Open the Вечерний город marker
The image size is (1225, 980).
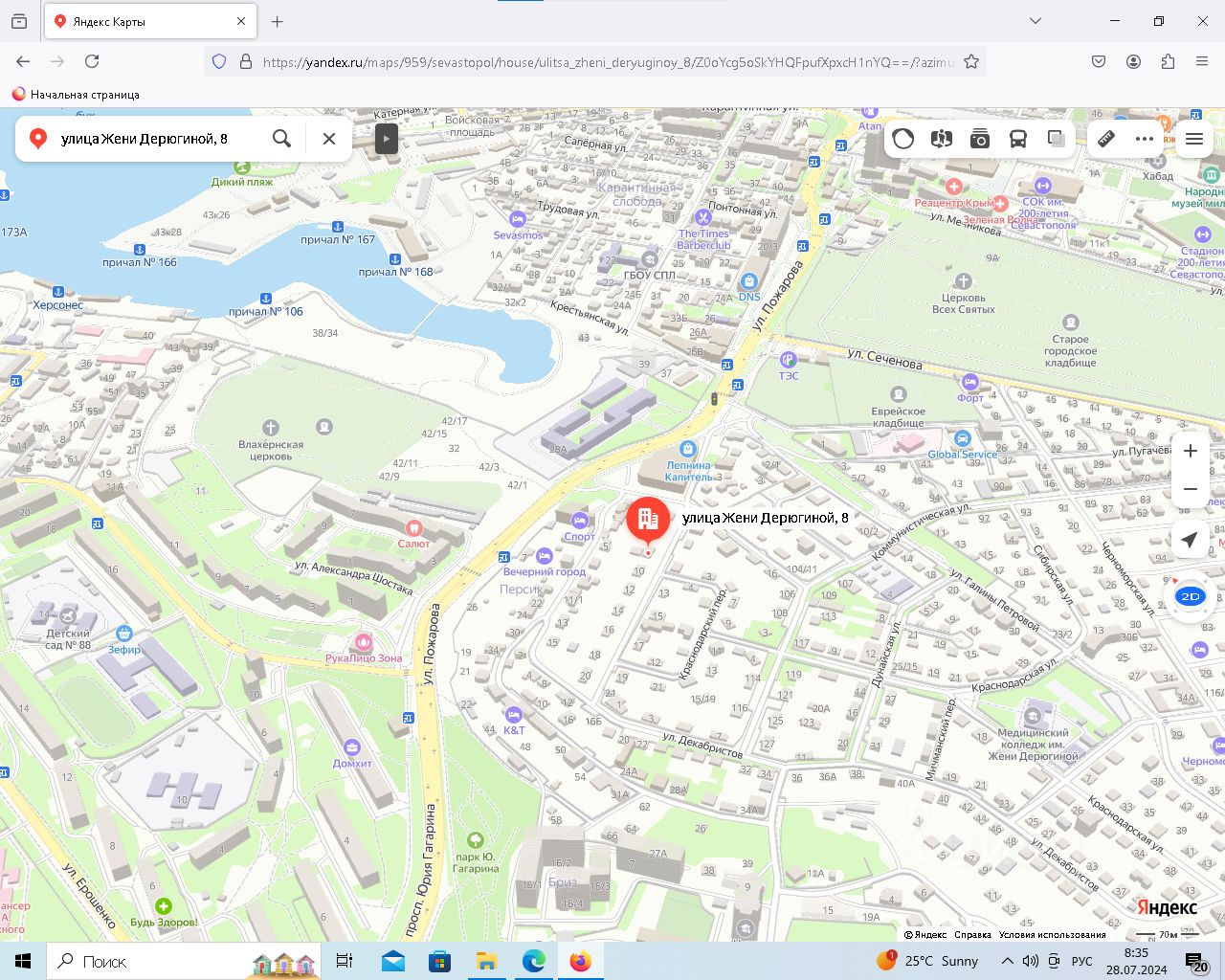tap(545, 556)
